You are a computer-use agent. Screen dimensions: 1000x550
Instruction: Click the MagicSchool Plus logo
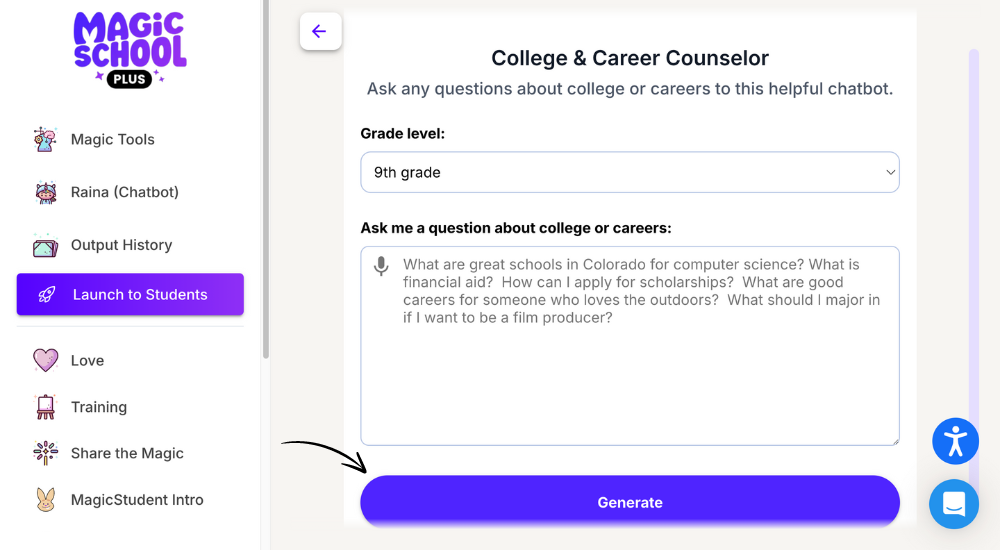[129, 49]
